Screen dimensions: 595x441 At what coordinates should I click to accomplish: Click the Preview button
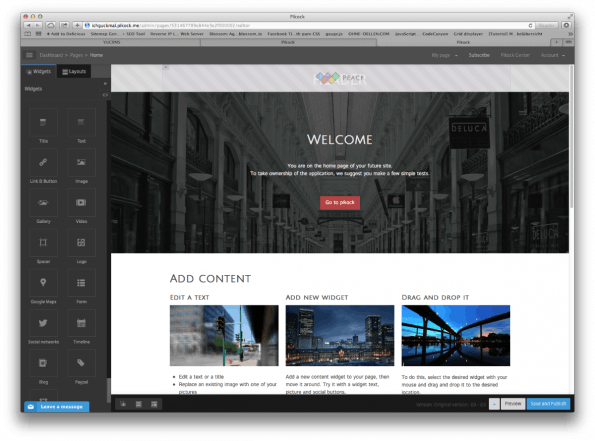pos(513,404)
